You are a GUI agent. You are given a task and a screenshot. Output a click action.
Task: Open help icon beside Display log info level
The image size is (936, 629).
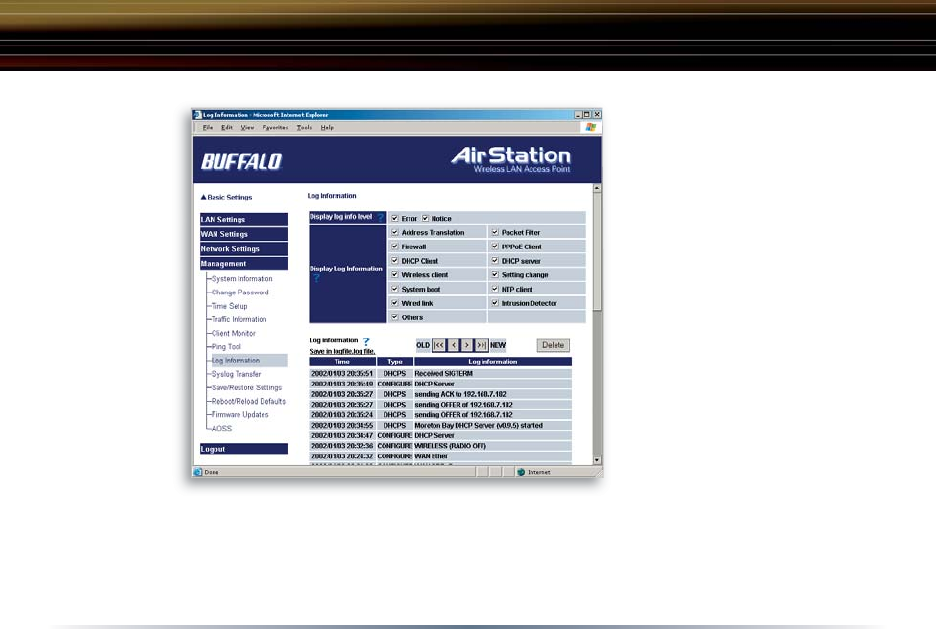coord(380,218)
